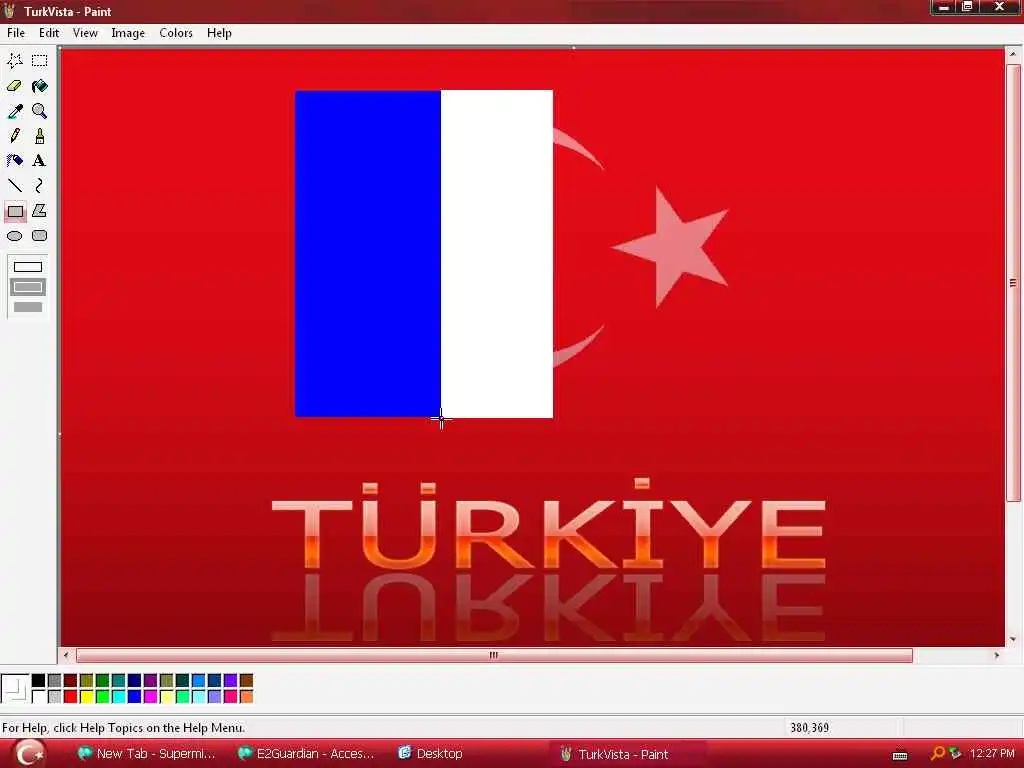Screen dimensions: 1024x768
Task: Pick the bright green color swatch
Action: (x=103, y=696)
